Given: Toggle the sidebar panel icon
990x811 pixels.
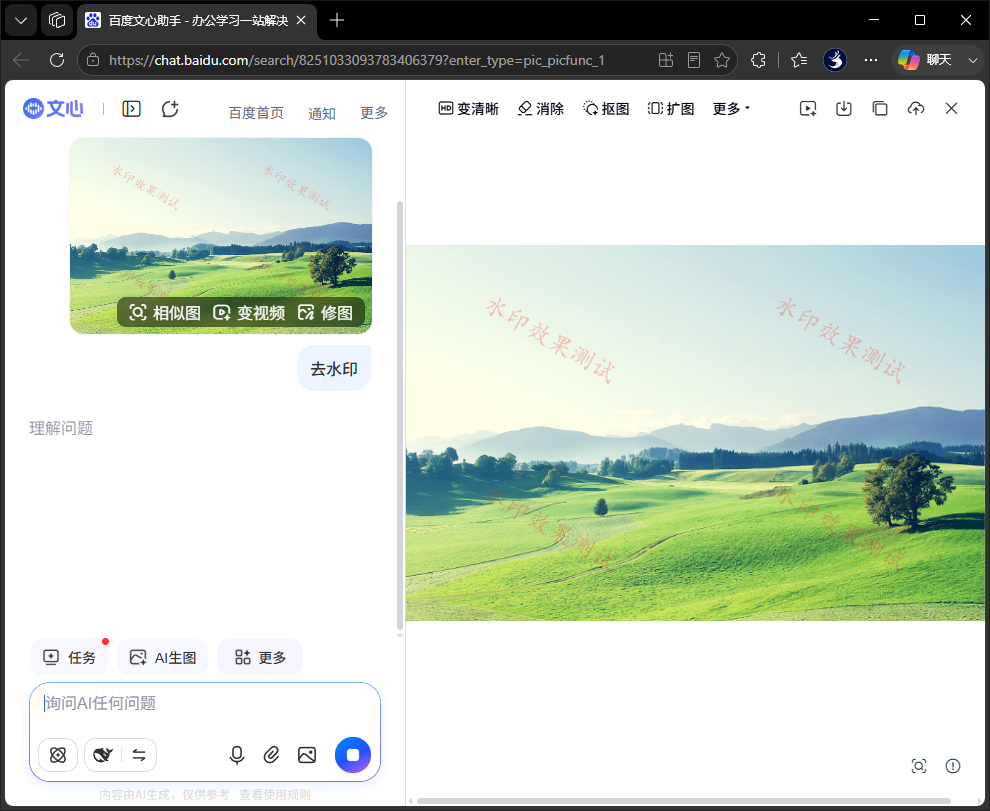Looking at the screenshot, I should pos(131,109).
